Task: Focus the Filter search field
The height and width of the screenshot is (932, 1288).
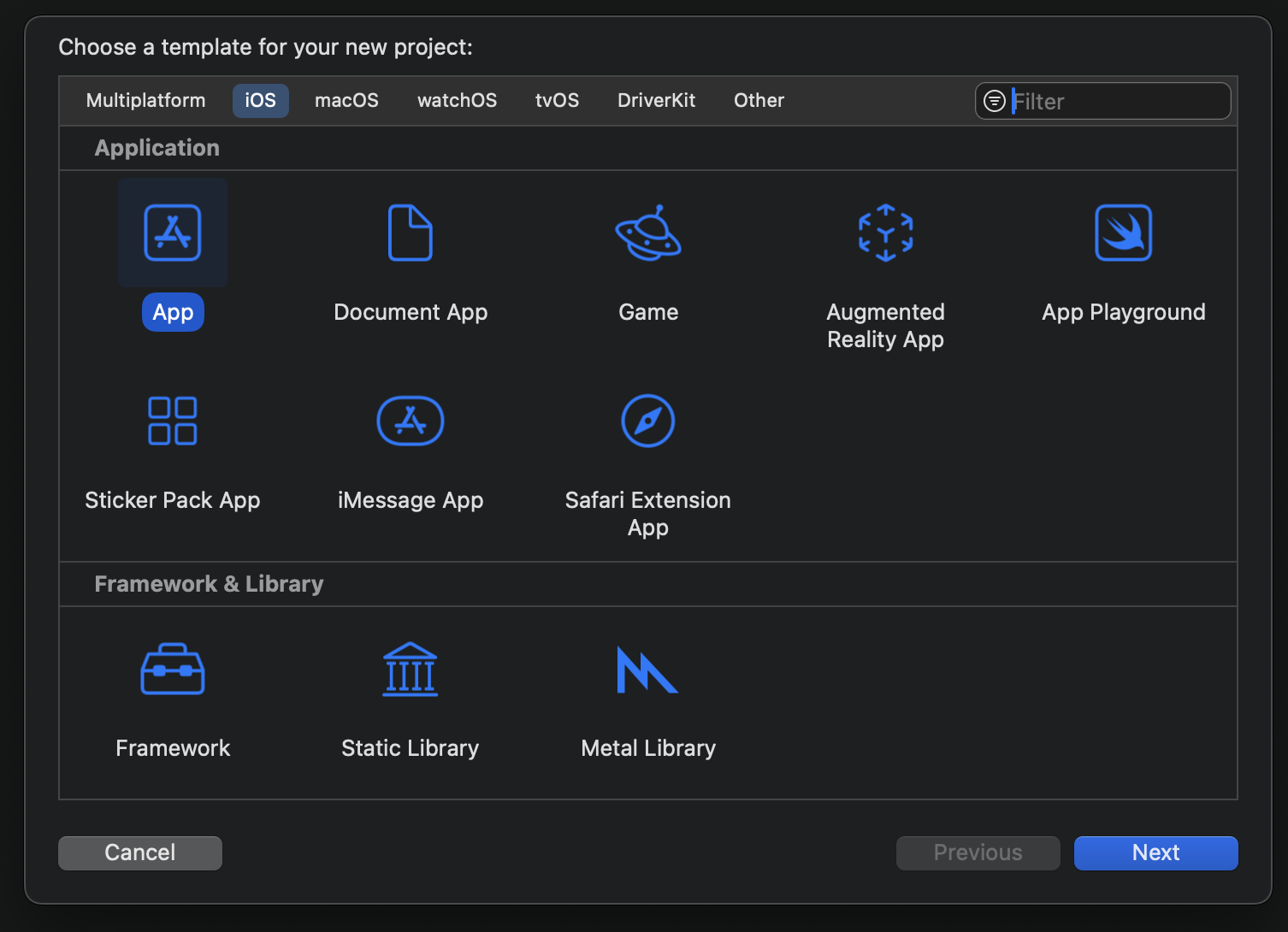Action: 1103,101
